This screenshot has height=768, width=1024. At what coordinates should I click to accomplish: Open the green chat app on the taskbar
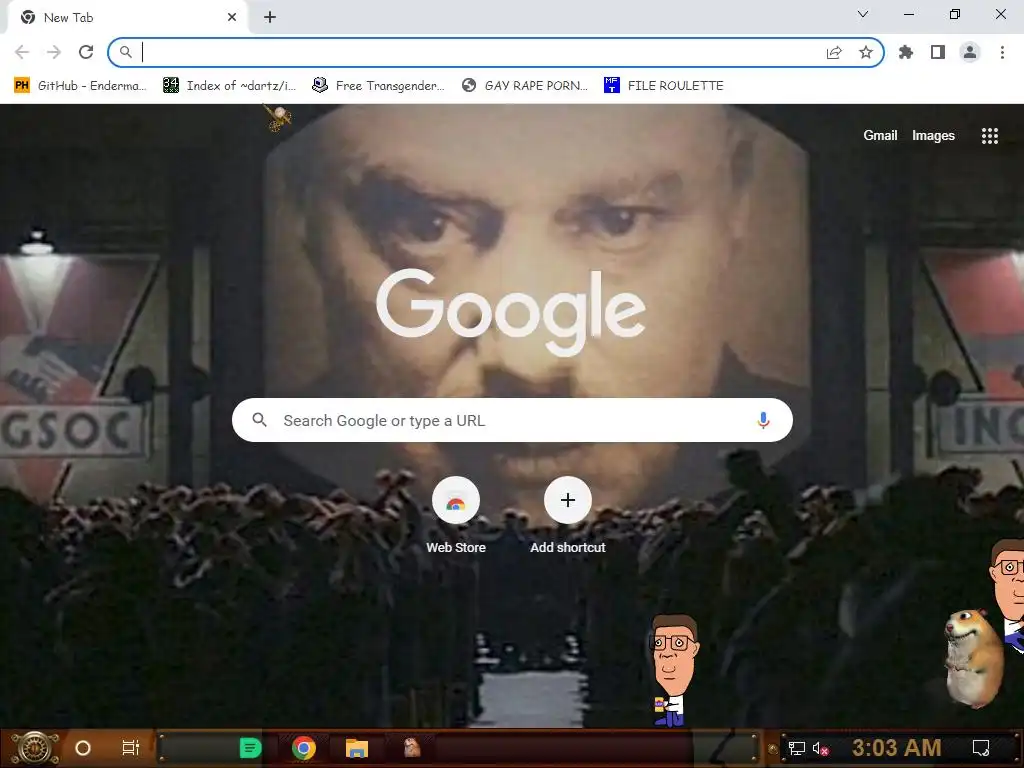coord(250,748)
